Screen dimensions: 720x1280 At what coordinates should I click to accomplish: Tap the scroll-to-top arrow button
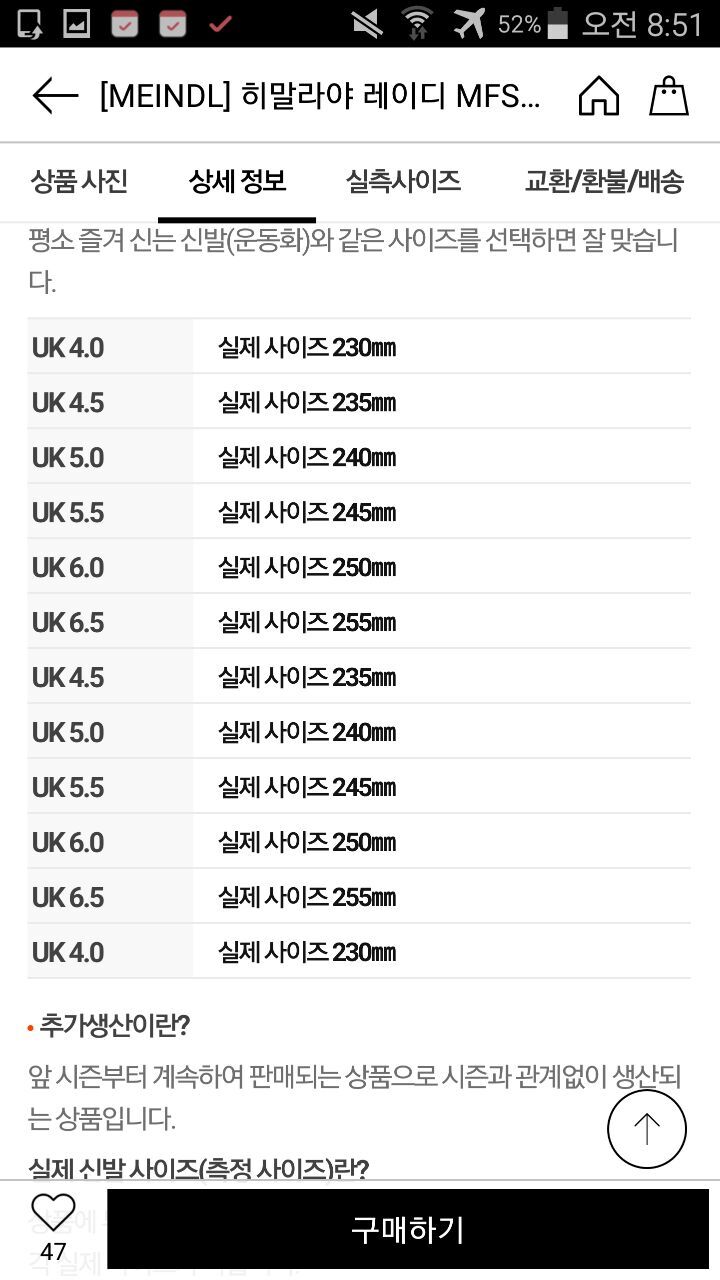tap(646, 1129)
